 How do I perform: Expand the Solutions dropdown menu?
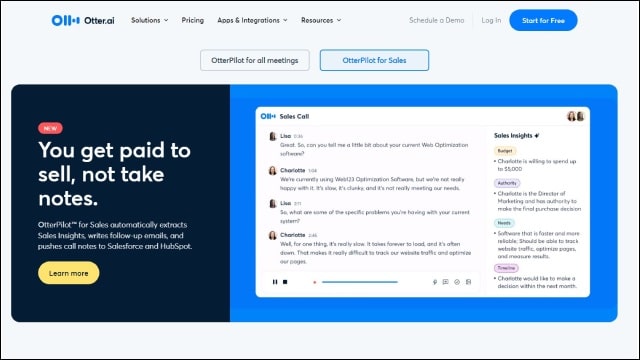(x=149, y=20)
